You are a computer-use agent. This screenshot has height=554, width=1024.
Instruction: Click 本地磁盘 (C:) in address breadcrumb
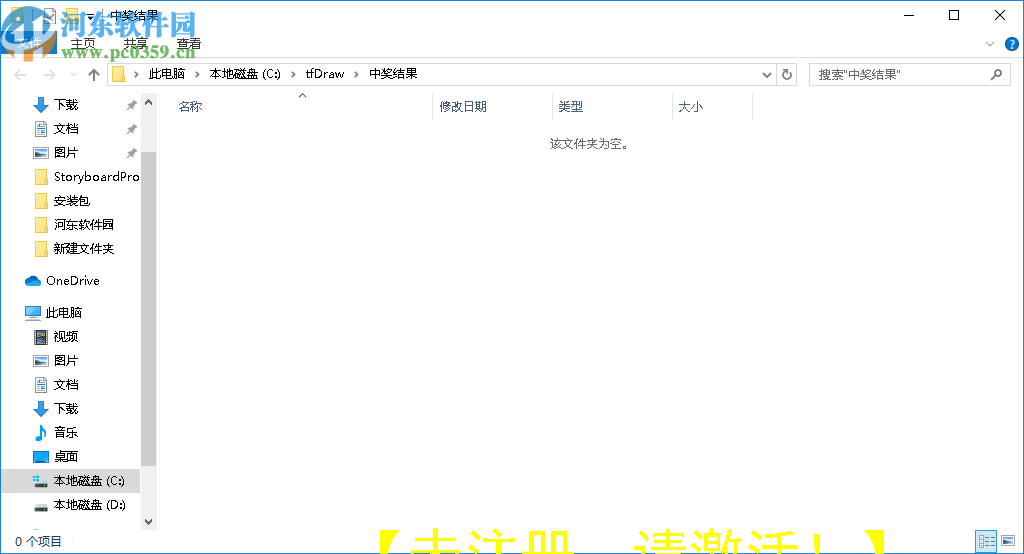pos(245,74)
